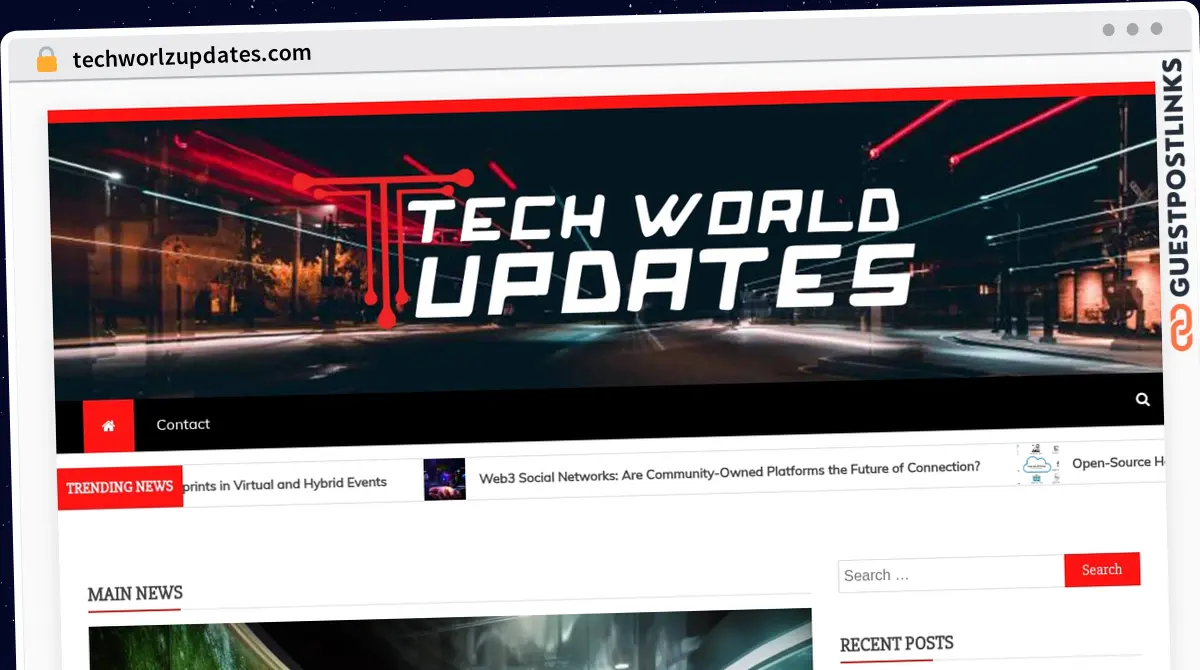Screen dimensions: 1200x670
Task: Click the Web3 Social Networks article thumbnail
Action: [444, 479]
